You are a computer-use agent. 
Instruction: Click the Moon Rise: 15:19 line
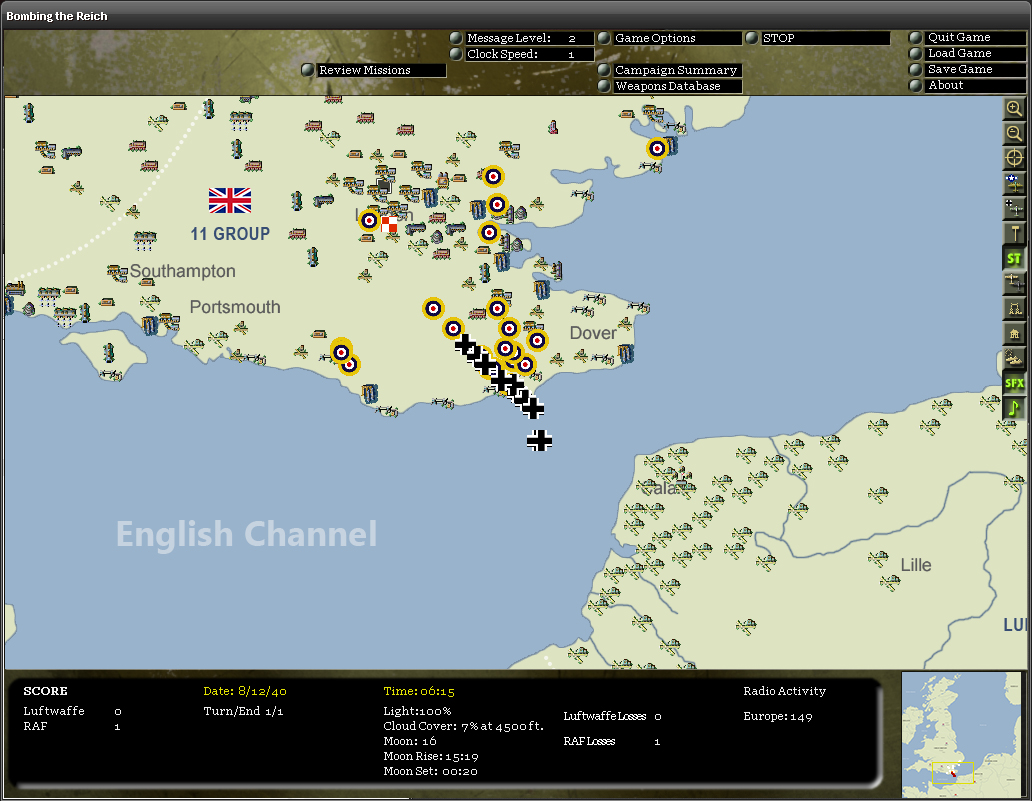coord(430,756)
